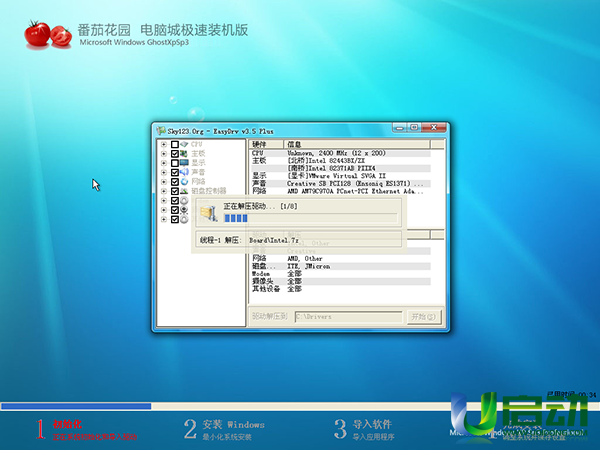The height and width of the screenshot is (450, 600).
Task: Click the disc icon below 磁盘控制器 row
Action: (x=184, y=201)
